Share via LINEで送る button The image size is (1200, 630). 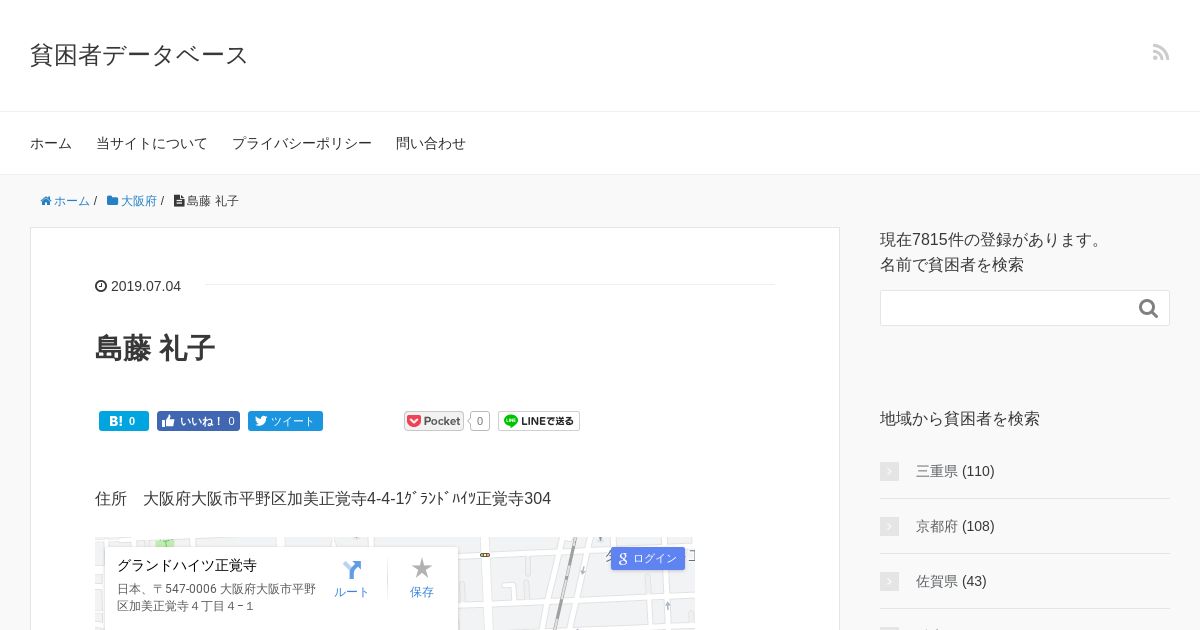click(x=539, y=421)
